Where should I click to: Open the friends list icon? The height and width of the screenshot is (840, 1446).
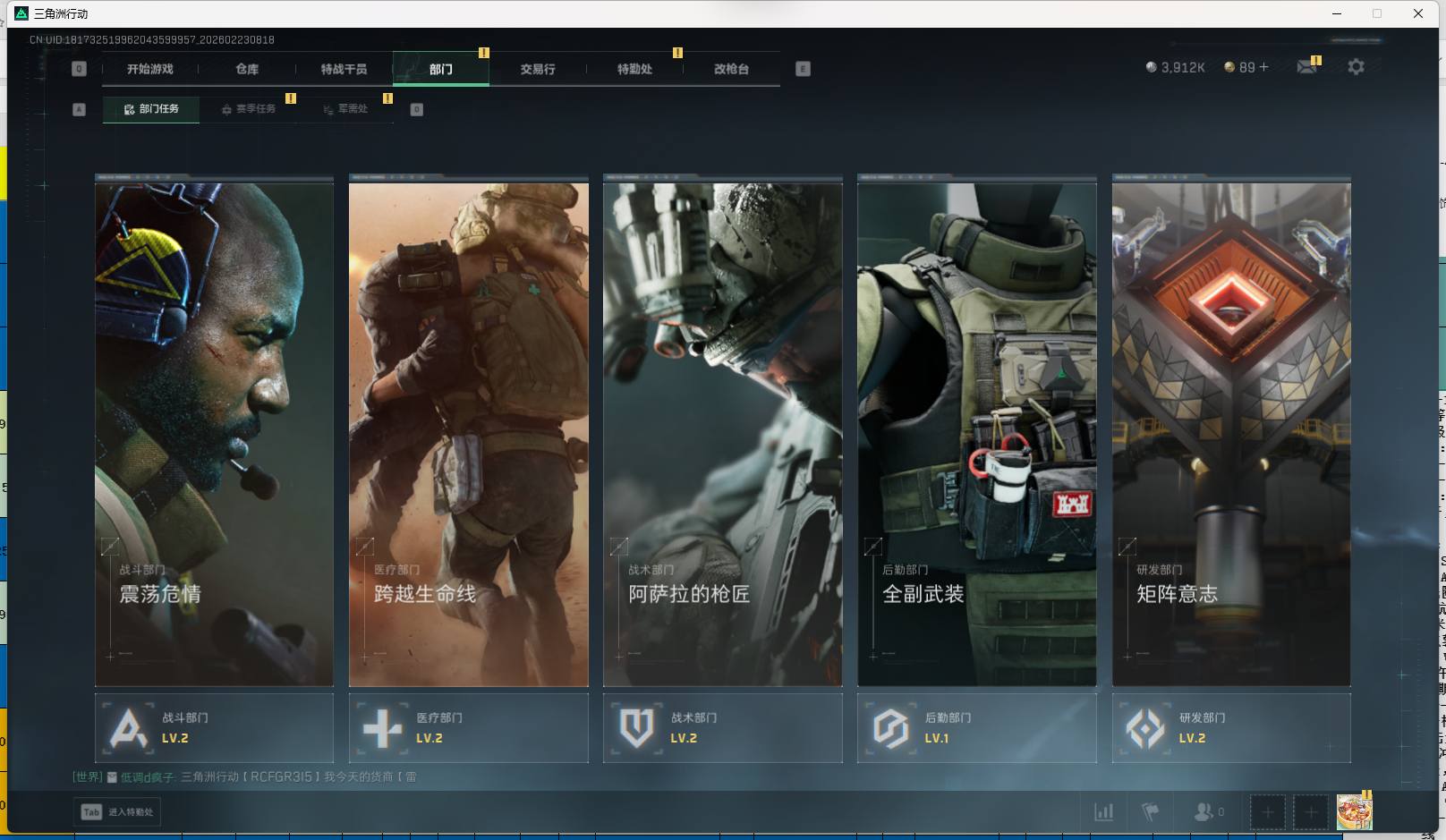1204,812
